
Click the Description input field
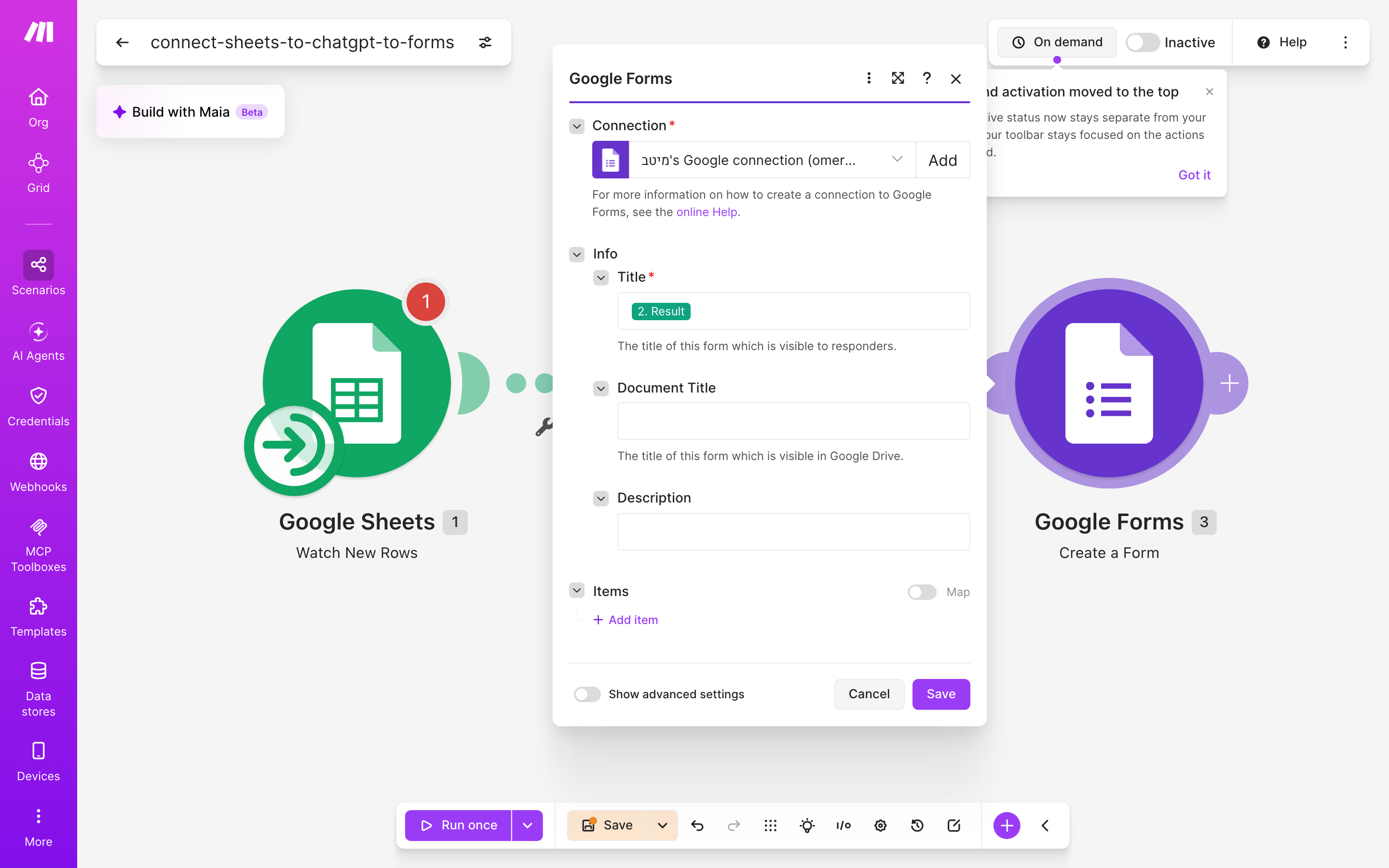tap(793, 531)
